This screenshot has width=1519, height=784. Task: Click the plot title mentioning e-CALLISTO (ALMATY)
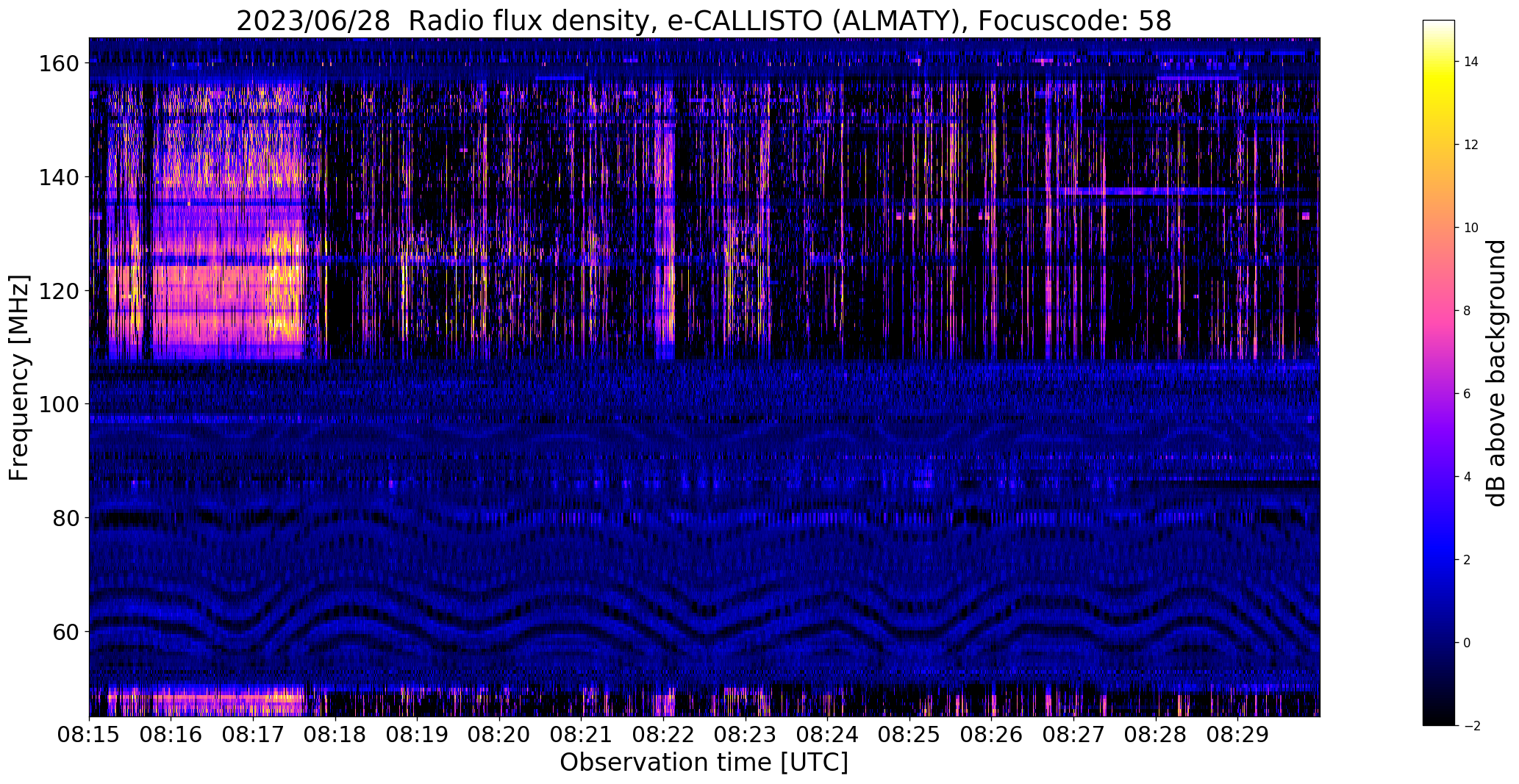[704, 21]
